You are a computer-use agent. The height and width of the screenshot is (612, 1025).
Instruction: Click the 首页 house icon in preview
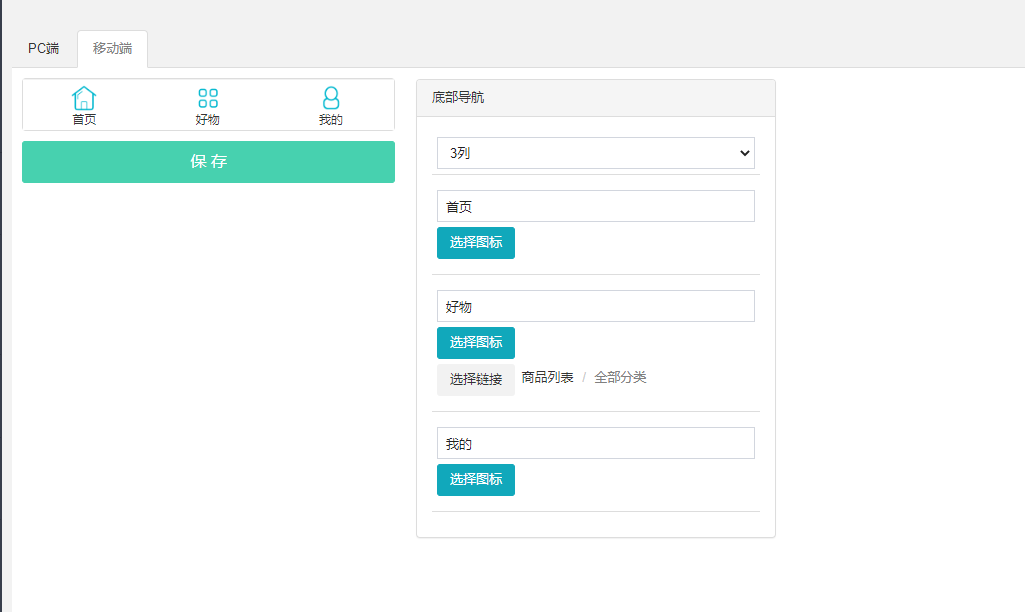point(84,98)
